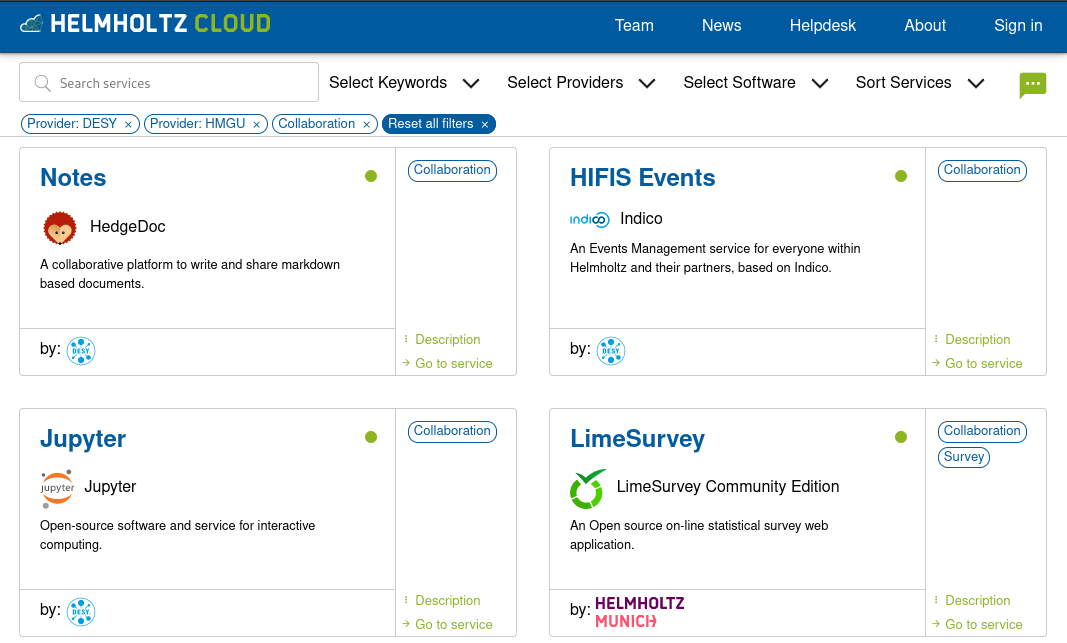1067x643 pixels.
Task: Go to service for LimeSurvey
Action: point(983,625)
